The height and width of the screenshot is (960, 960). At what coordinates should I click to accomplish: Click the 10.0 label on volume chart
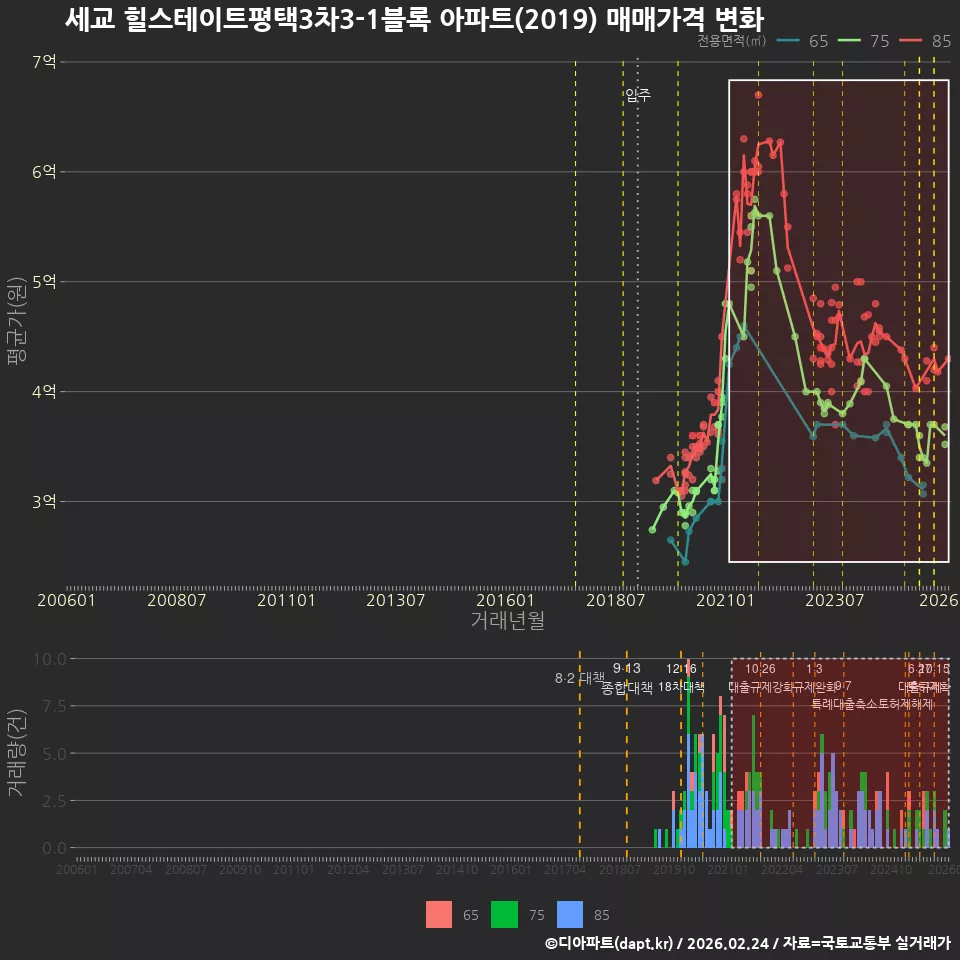(50, 659)
